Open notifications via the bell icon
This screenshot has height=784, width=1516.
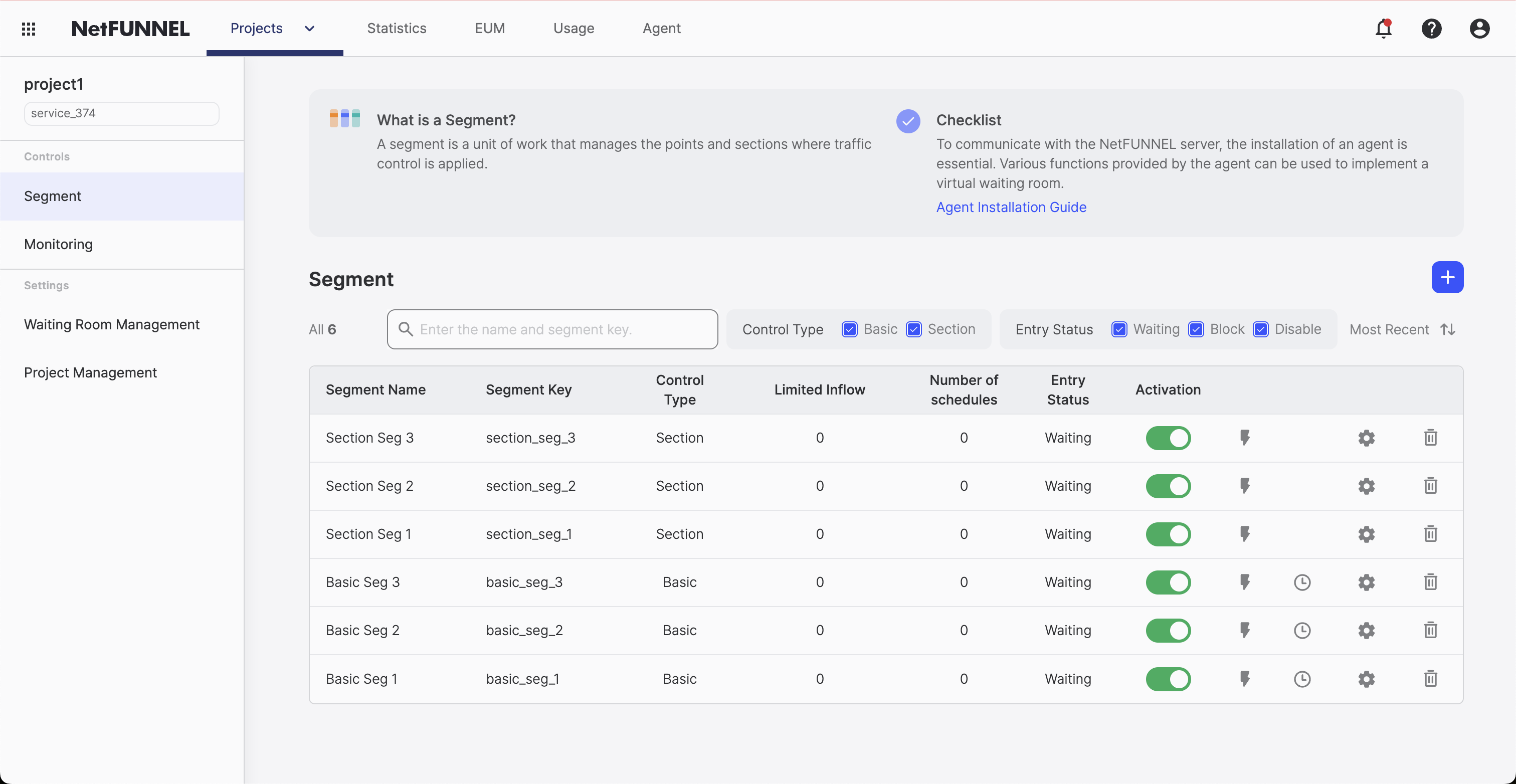[1384, 28]
